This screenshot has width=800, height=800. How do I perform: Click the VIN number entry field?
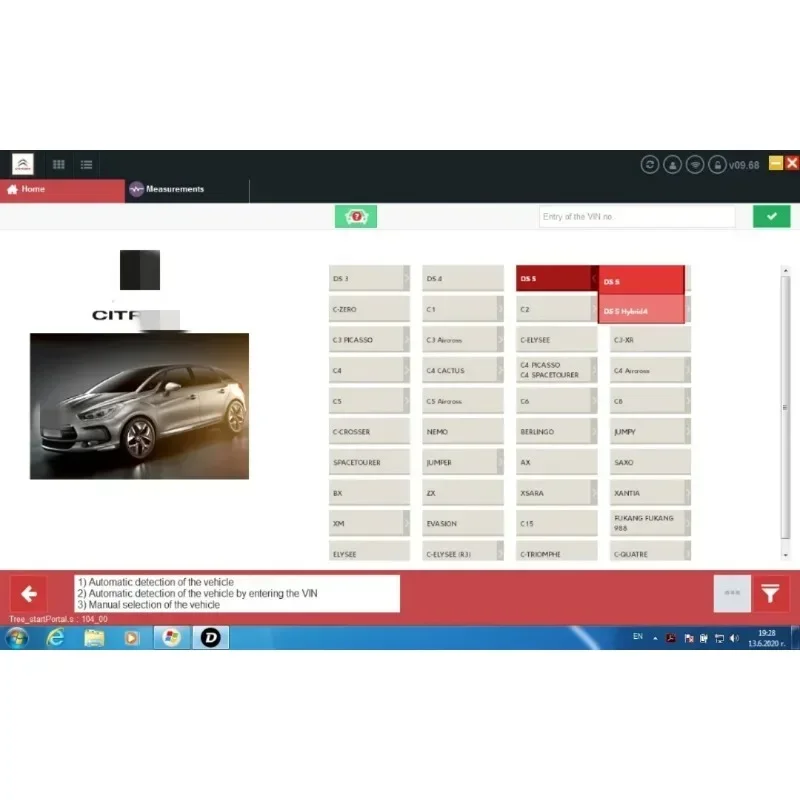(x=637, y=217)
